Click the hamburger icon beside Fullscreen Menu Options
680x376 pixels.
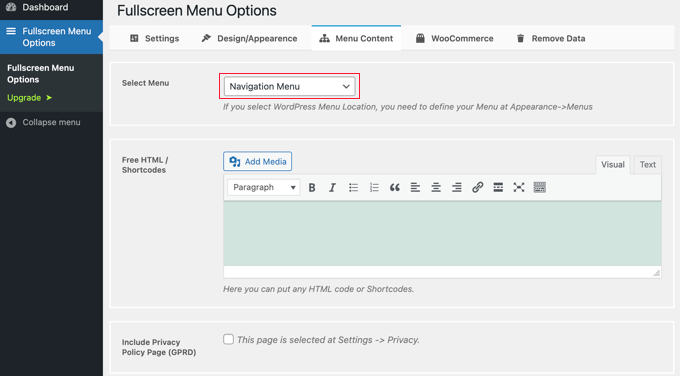(11, 31)
